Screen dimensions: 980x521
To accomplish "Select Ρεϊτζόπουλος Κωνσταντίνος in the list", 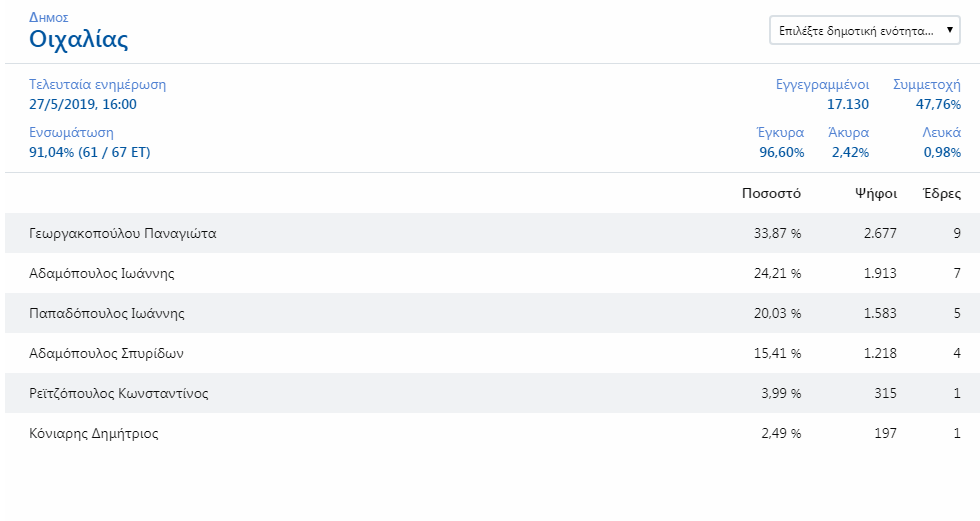I will coord(492,393).
